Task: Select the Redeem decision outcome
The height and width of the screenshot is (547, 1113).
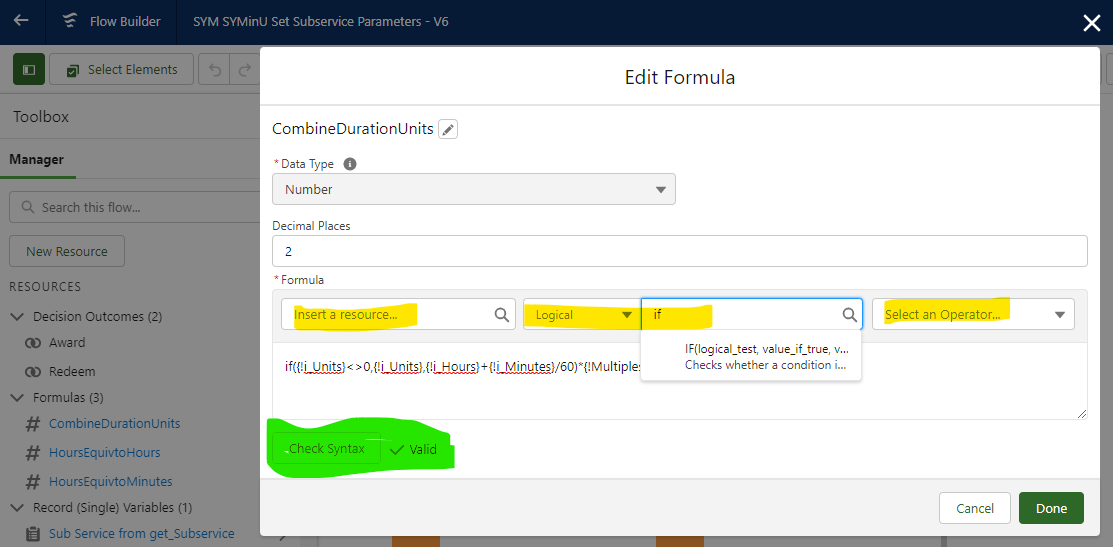Action: [x=72, y=372]
